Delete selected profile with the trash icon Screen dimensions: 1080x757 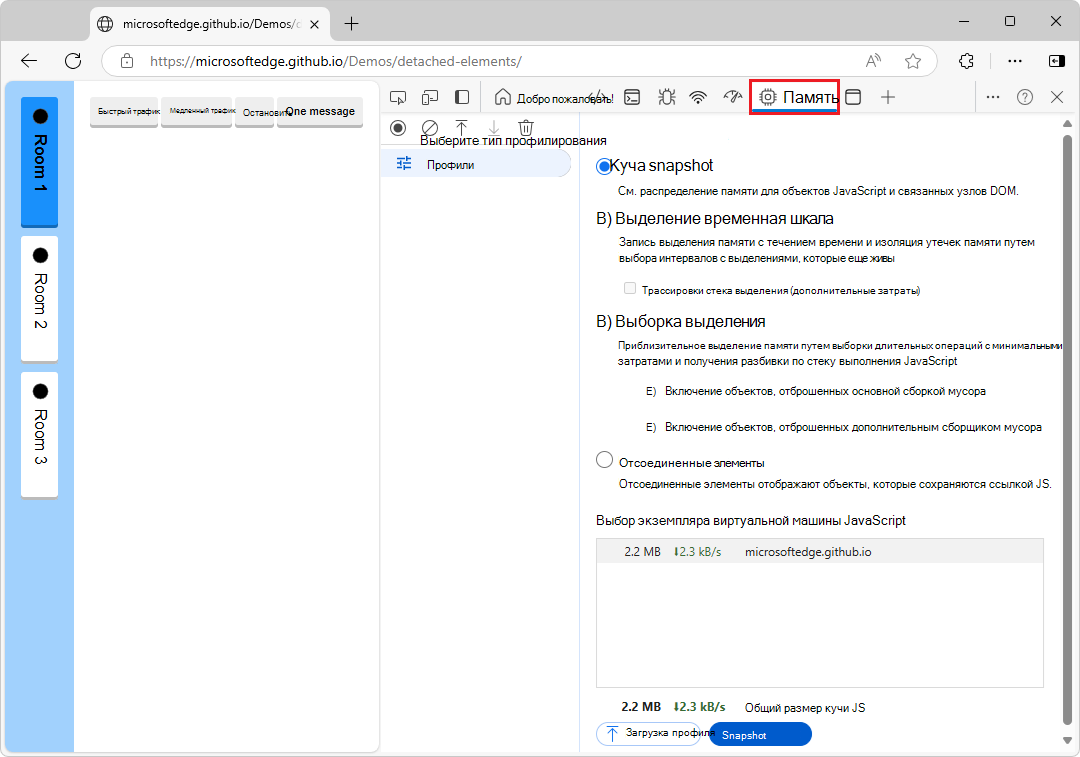coord(525,128)
